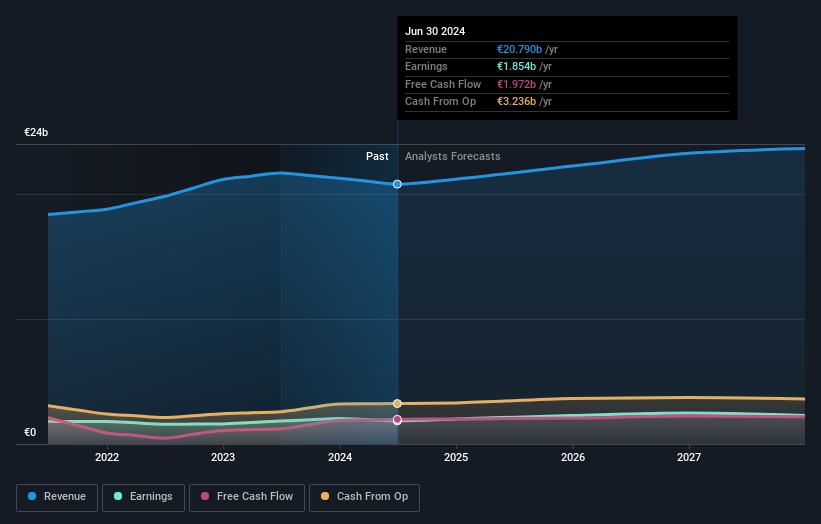Screen dimensions: 821x524
Task: Toggle the Free Cash Flow legend button
Action: click(247, 497)
